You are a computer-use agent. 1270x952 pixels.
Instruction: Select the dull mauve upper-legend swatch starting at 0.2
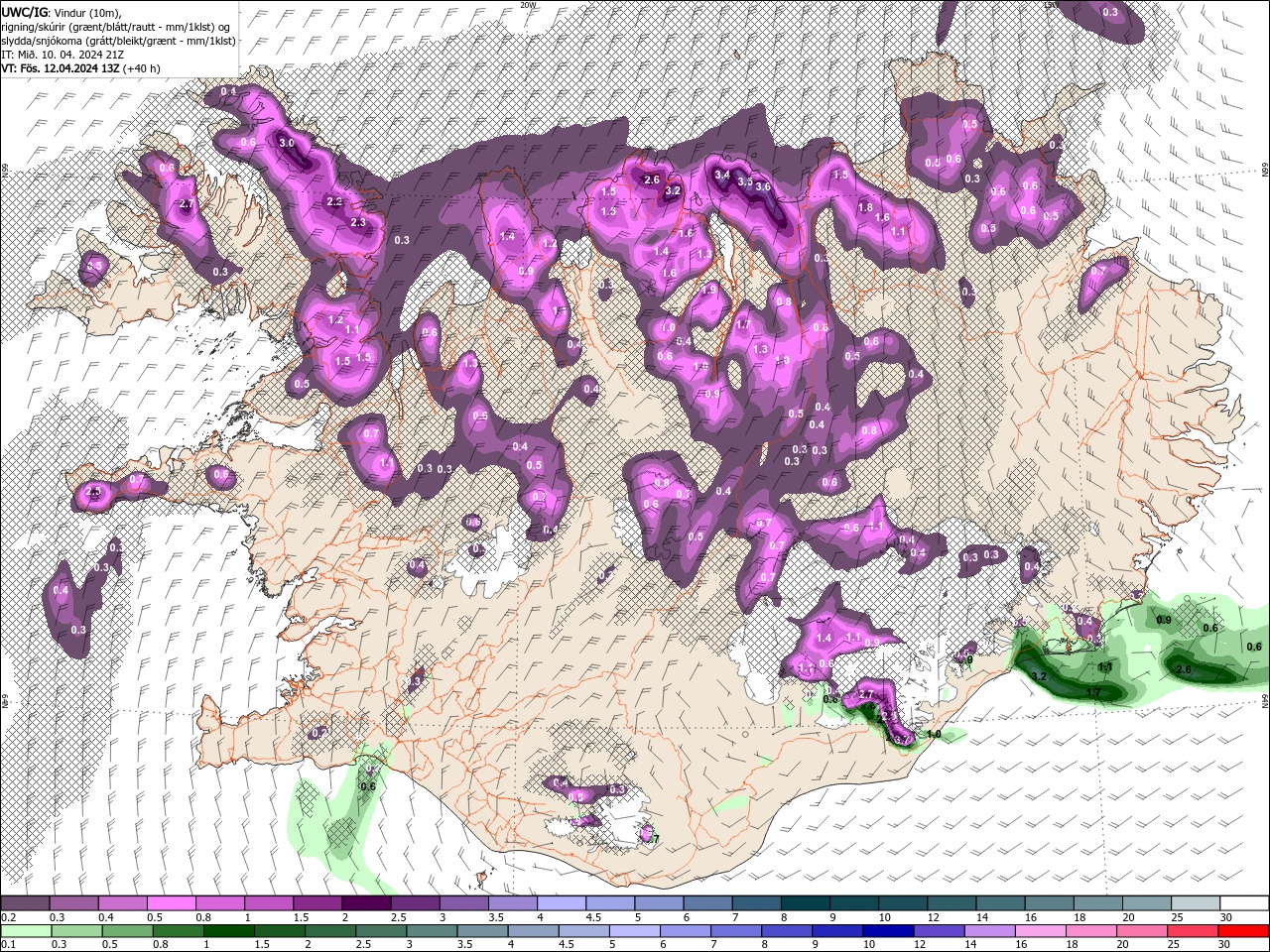pyautogui.click(x=25, y=903)
